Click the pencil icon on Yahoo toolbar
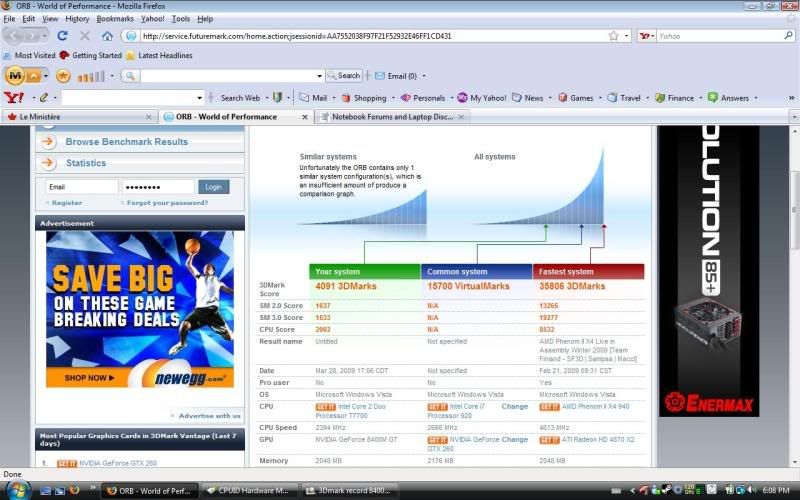This screenshot has height=500, width=800. point(44,97)
